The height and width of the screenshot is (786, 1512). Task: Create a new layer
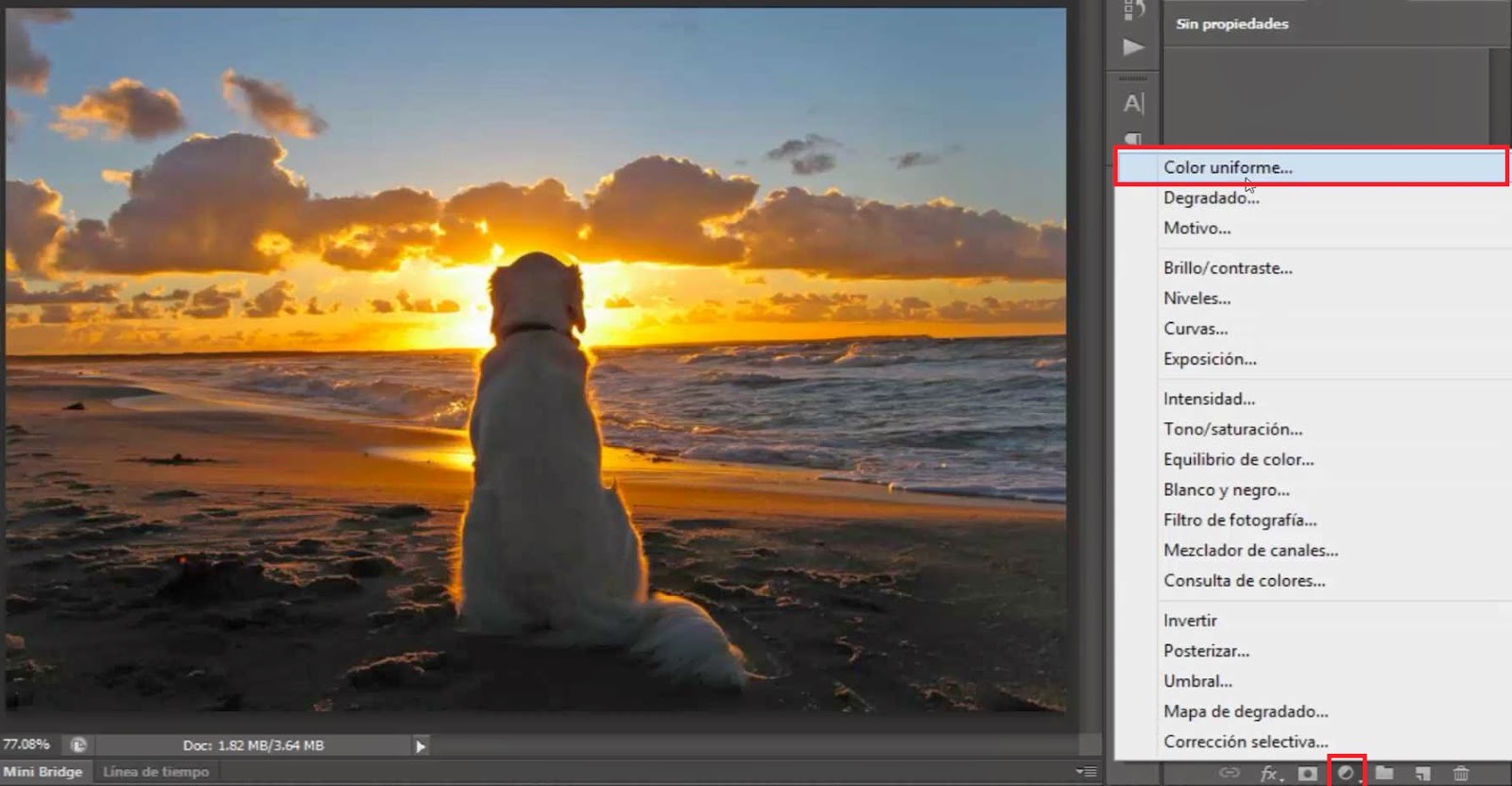1422,774
